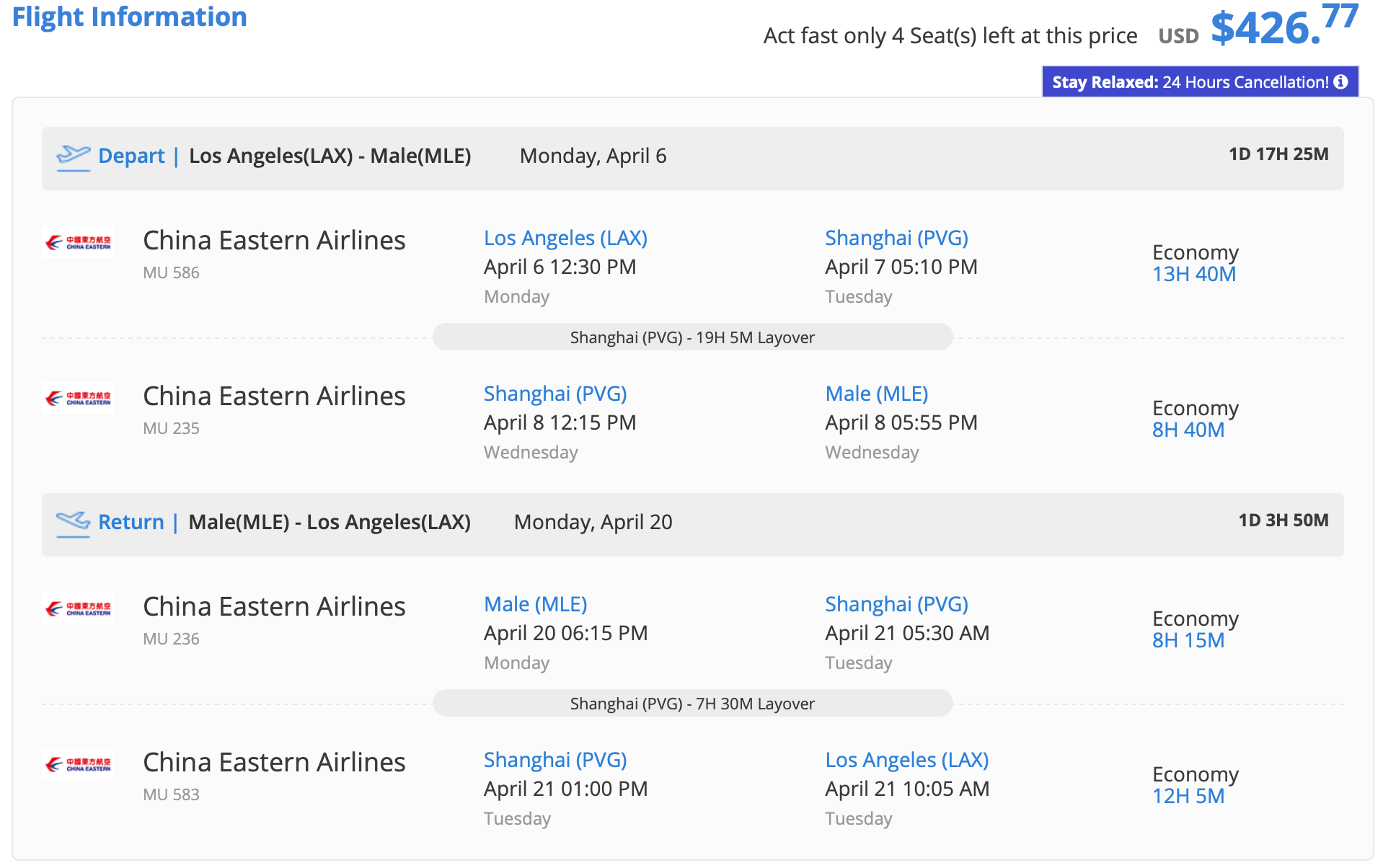Viewport: 1383px width, 868px height.
Task: Click China Eastern logo for flight MU 586
Action: coord(78,243)
